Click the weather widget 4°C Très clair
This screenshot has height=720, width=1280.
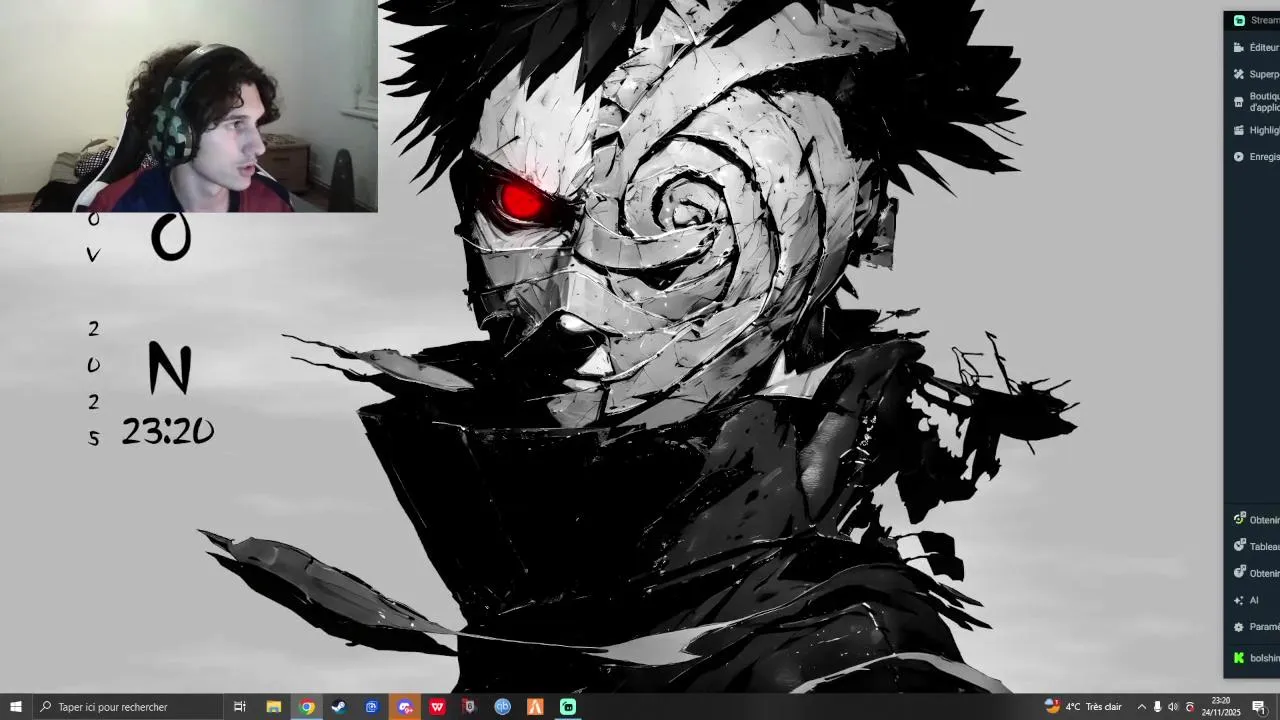(x=1083, y=707)
